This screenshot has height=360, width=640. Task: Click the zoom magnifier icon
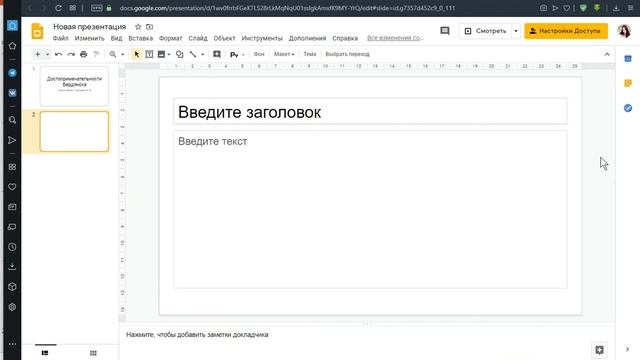point(113,54)
